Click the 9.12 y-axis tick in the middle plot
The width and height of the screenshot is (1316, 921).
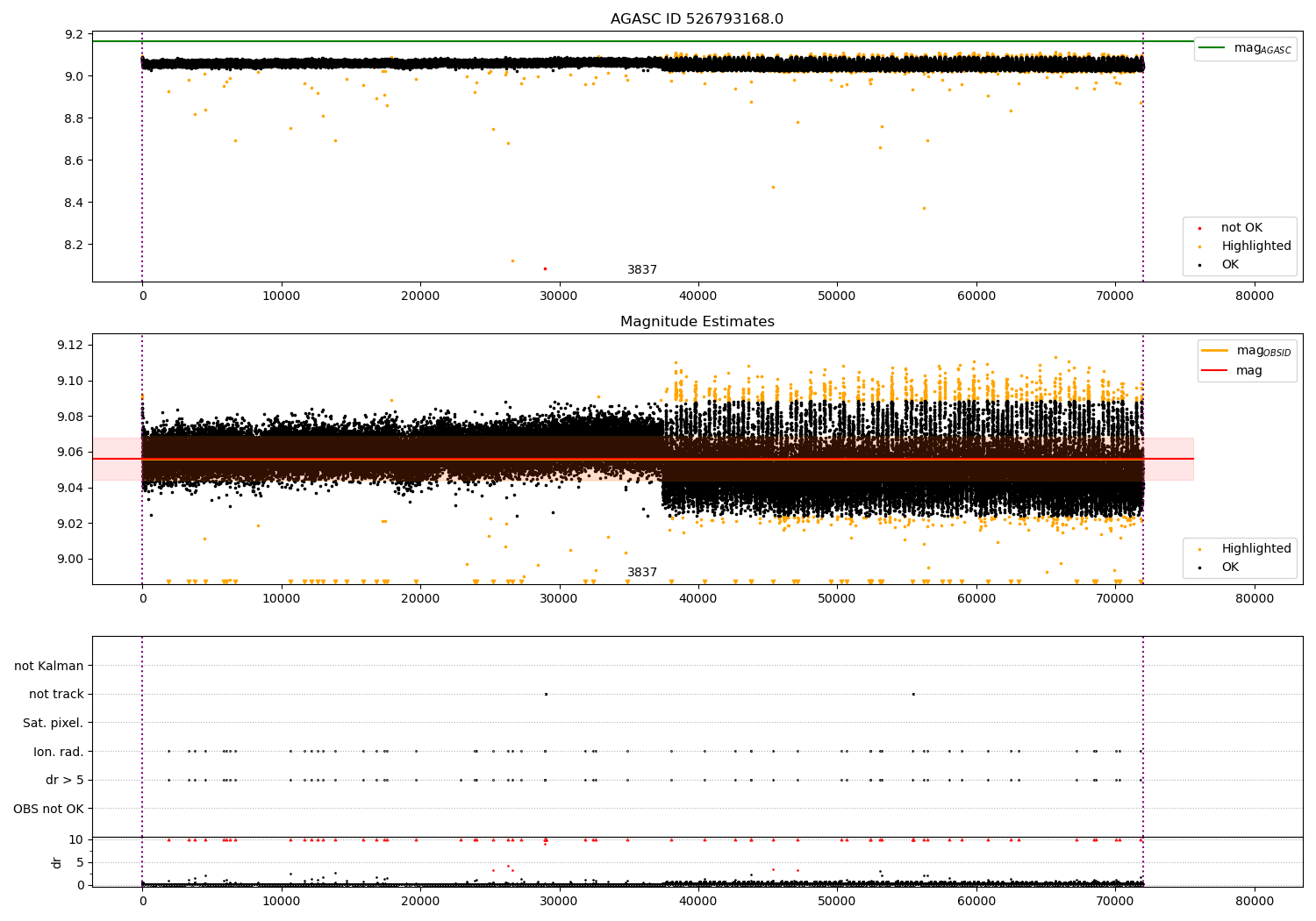(x=70, y=346)
